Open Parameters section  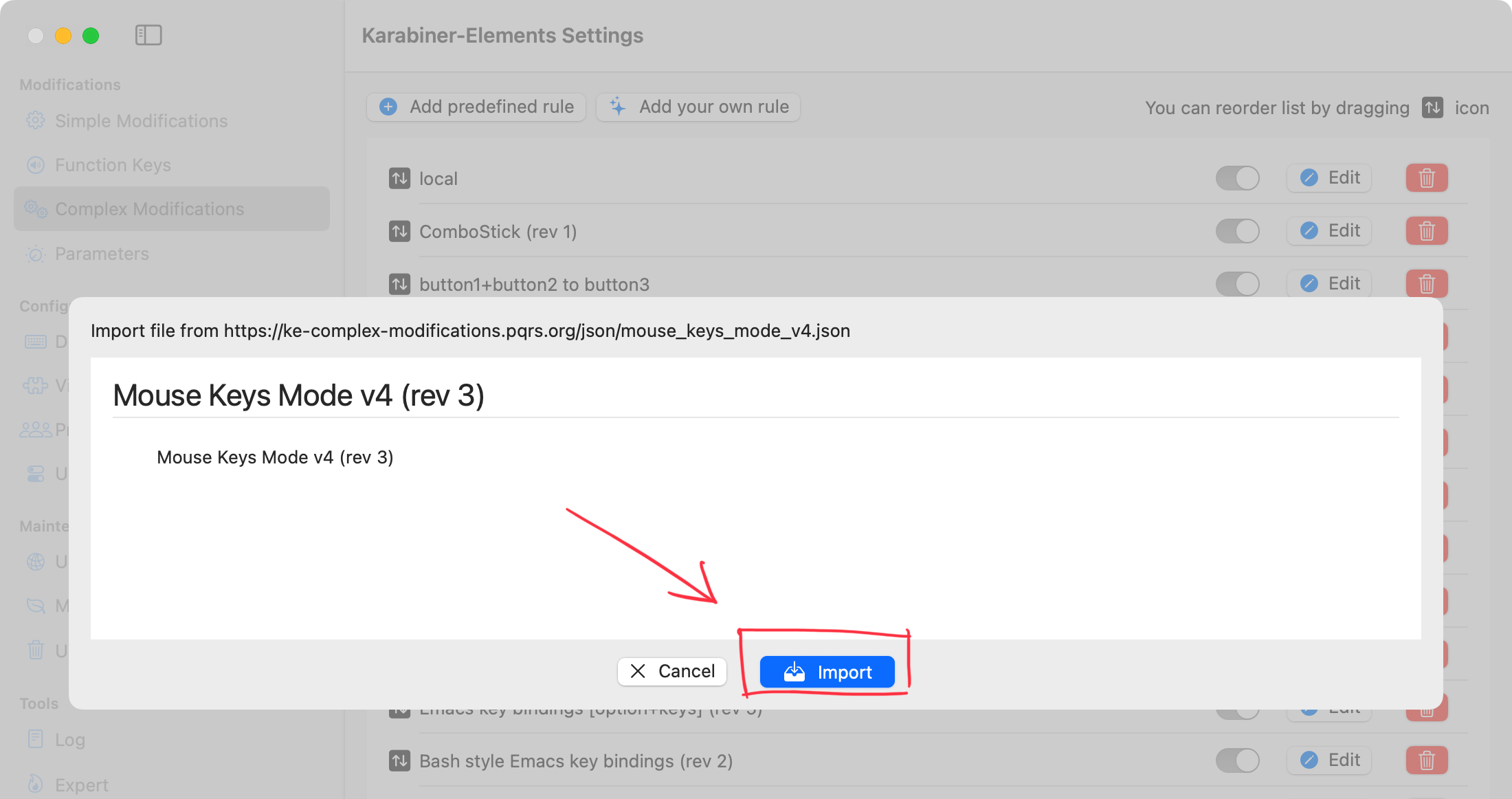pos(172,254)
